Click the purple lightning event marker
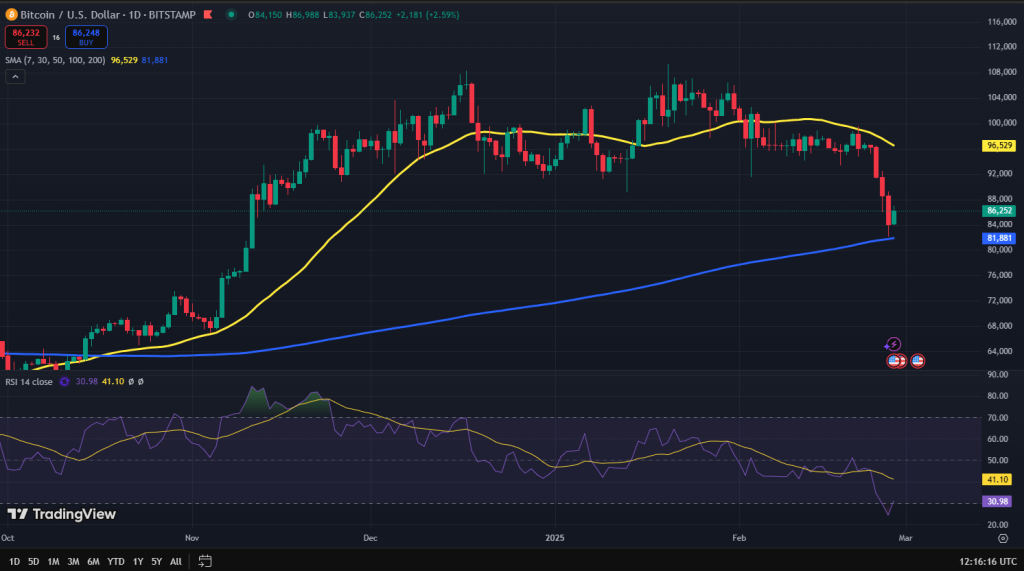This screenshot has height=571, width=1024. [x=892, y=344]
